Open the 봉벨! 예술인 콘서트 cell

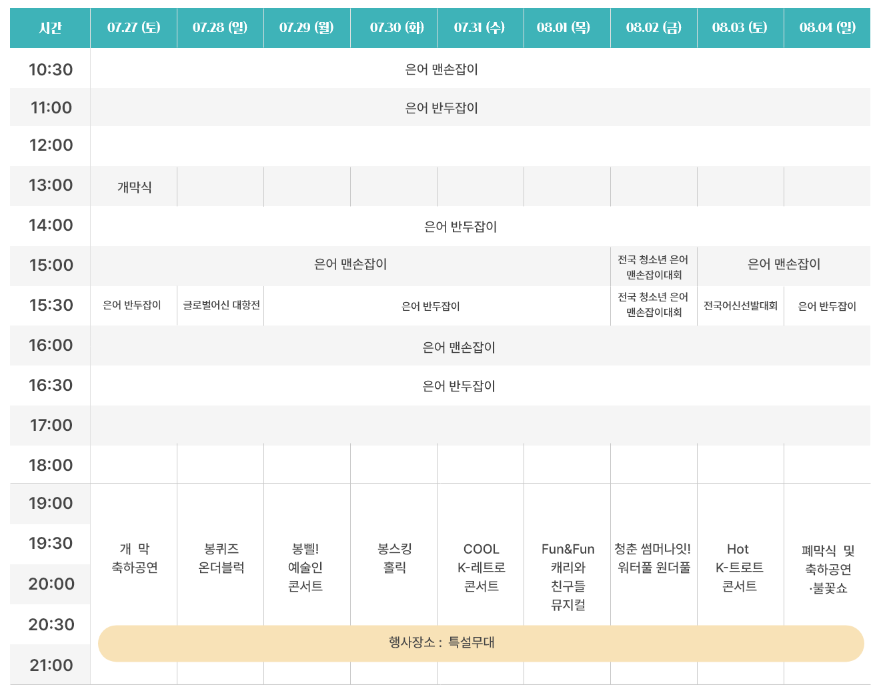[x=307, y=555]
